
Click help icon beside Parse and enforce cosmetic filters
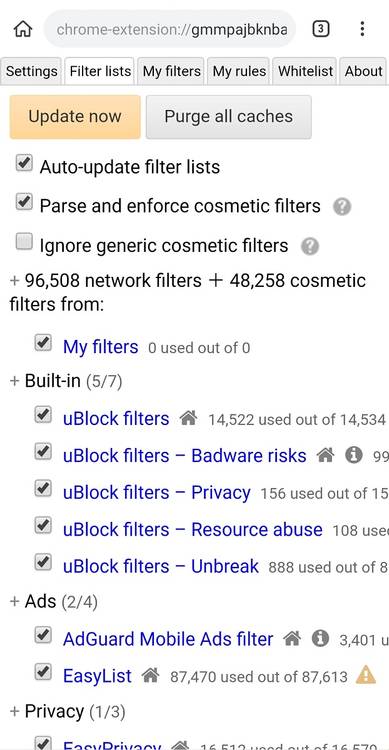[x=342, y=207]
